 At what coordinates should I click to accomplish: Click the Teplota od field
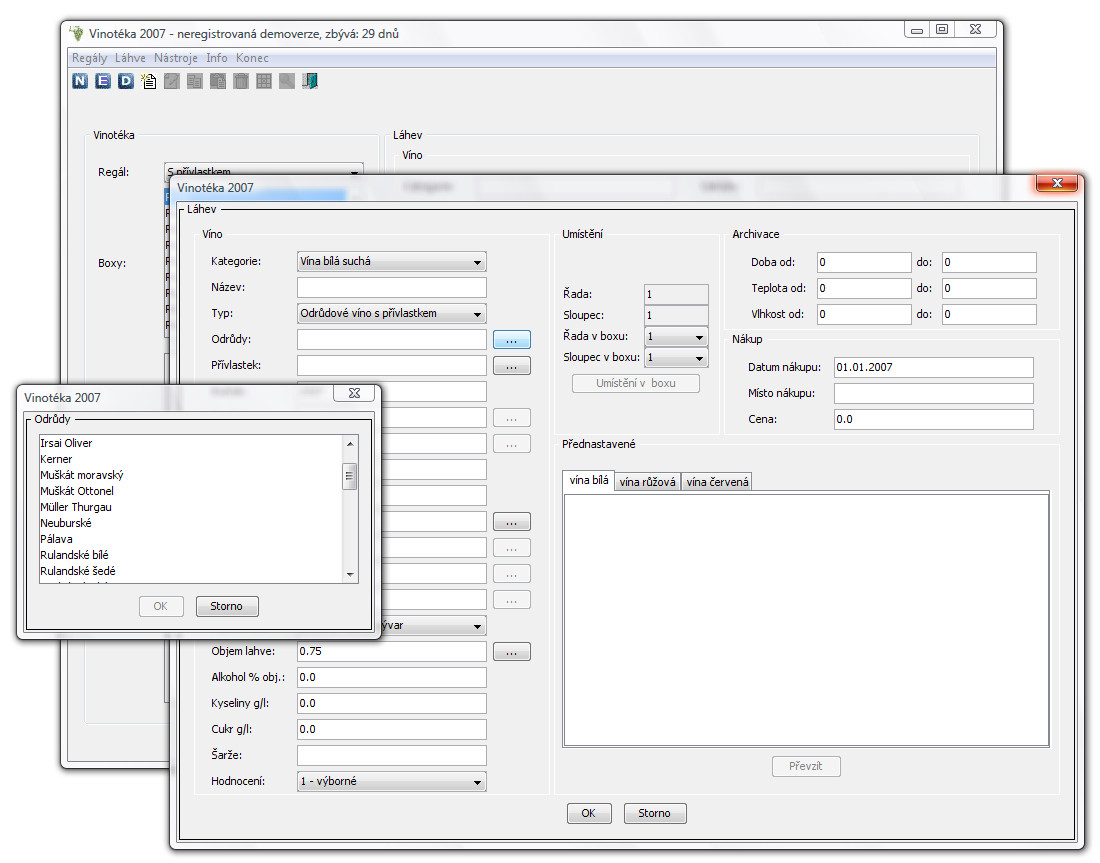pos(864,288)
